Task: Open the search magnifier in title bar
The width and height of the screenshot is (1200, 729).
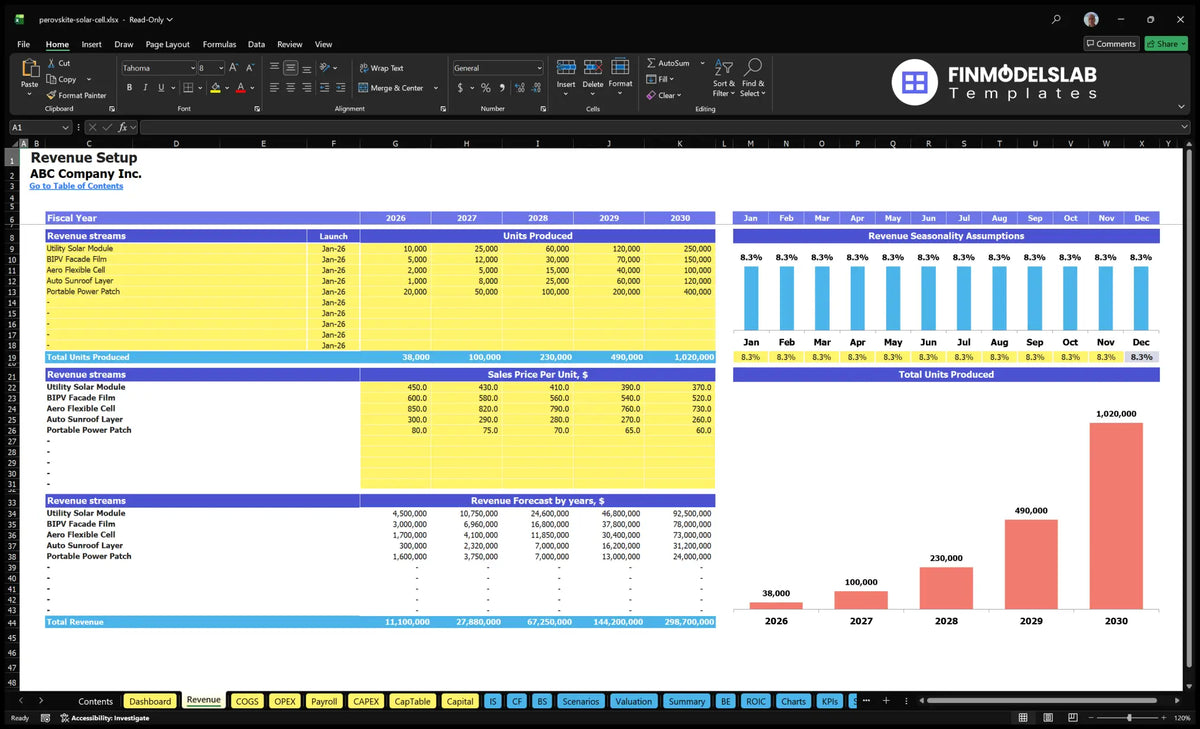Action: point(1057,19)
